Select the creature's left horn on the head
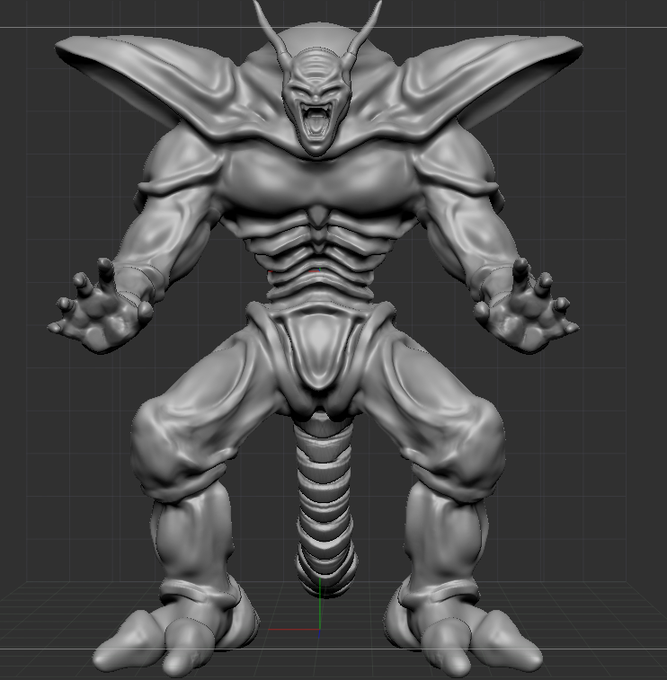 [271, 34]
